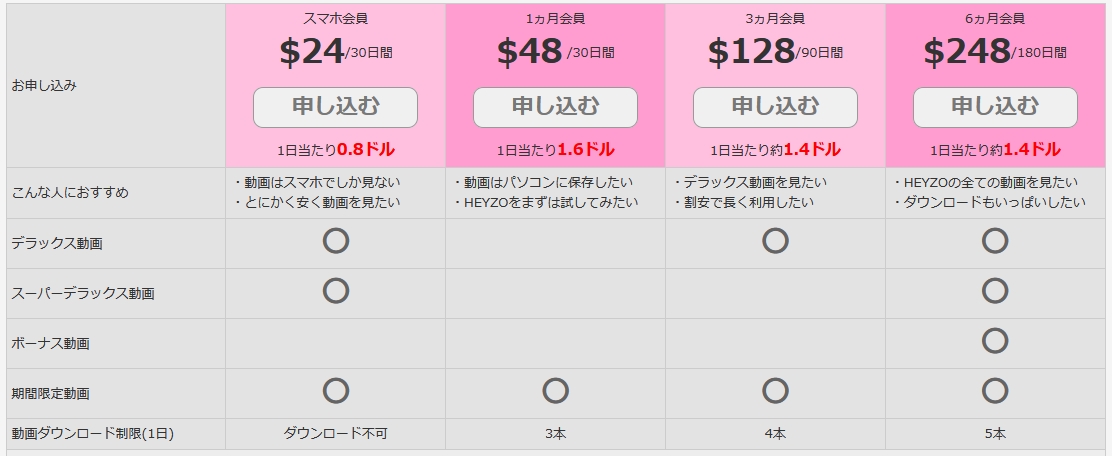This screenshot has width=1112, height=456.
Task: Click ボーナス動画 circle mark for 6ヵ月会員
Action: [x=995, y=341]
